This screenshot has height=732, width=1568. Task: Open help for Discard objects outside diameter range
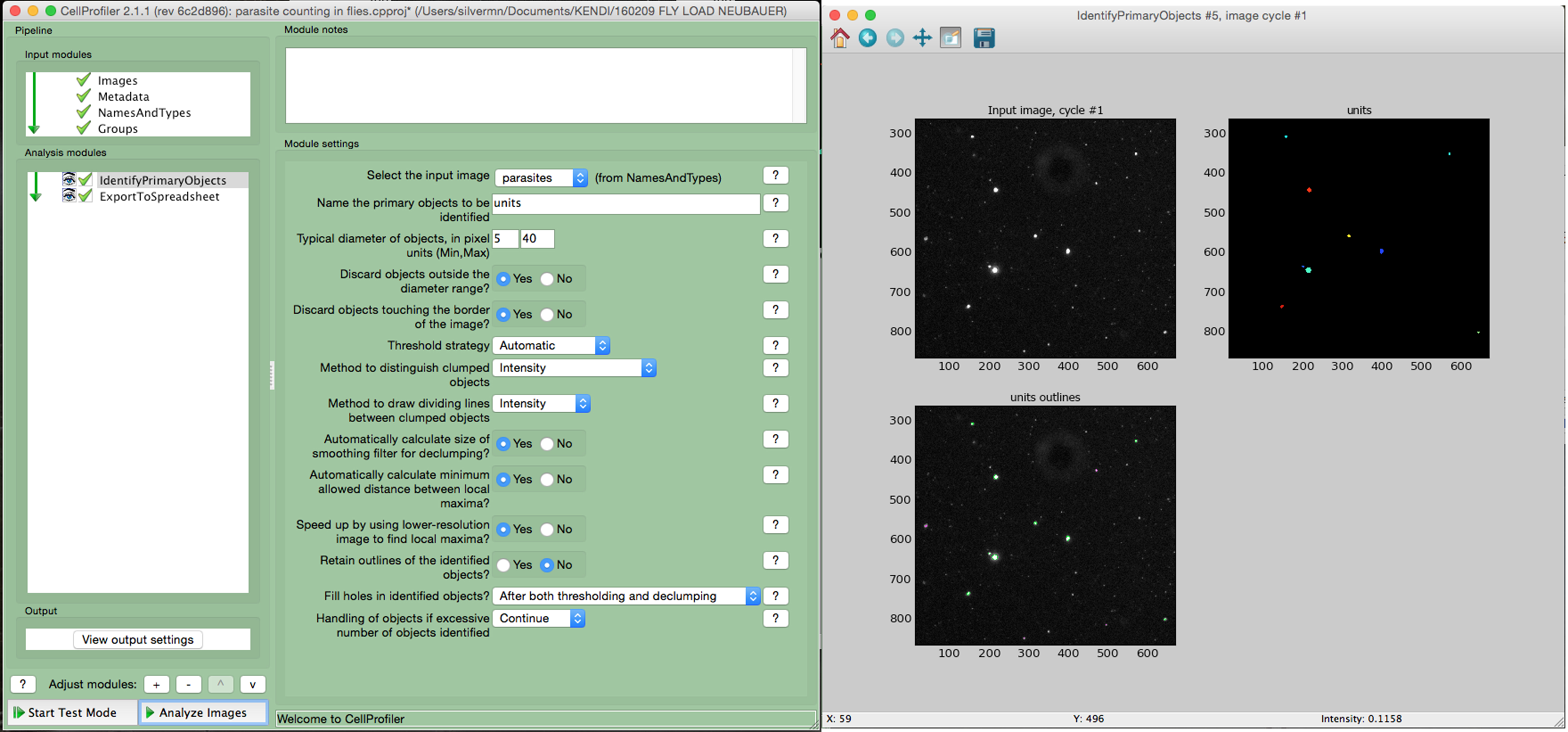(776, 274)
